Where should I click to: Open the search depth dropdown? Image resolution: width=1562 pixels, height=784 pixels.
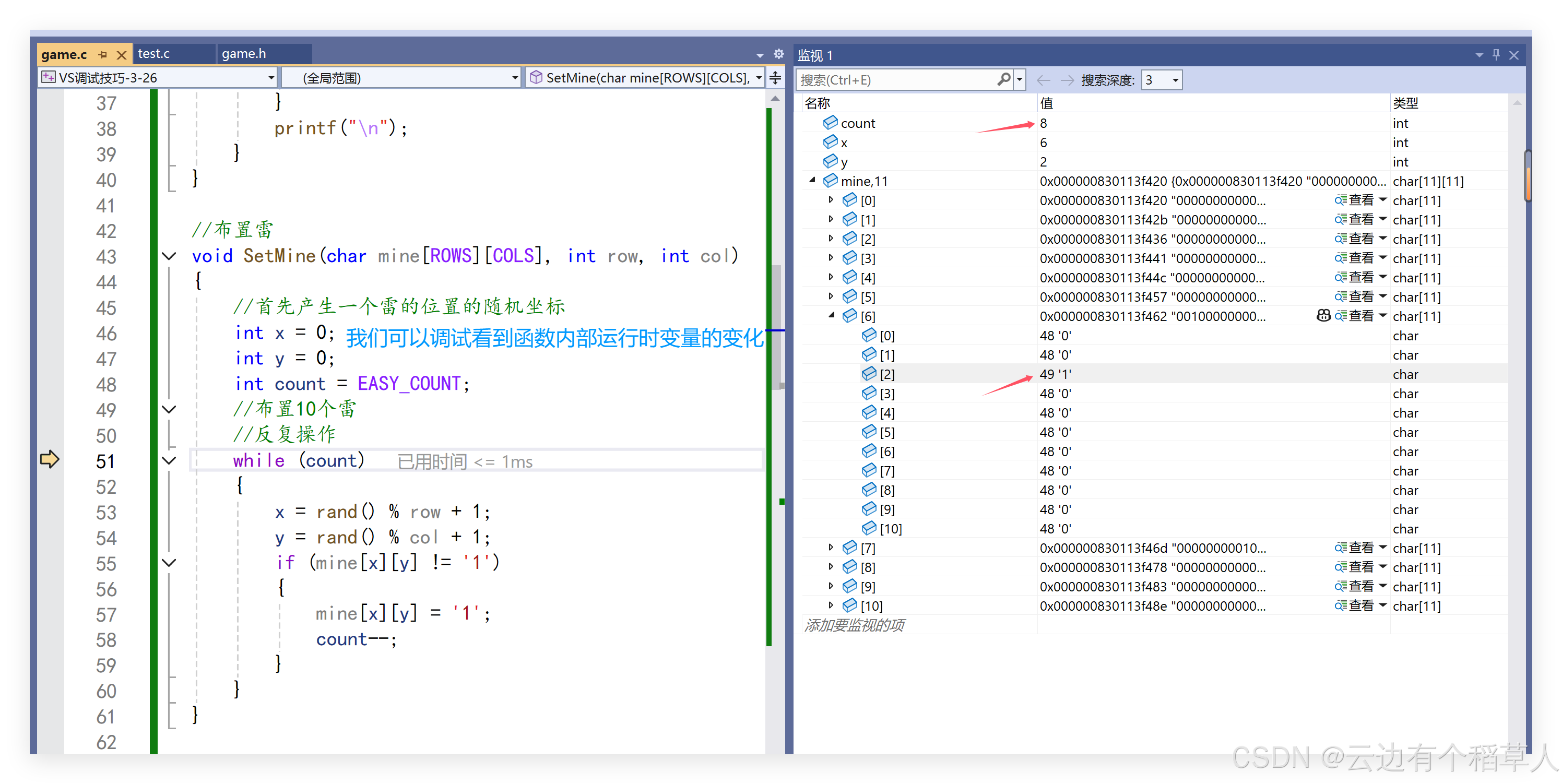point(1175,80)
